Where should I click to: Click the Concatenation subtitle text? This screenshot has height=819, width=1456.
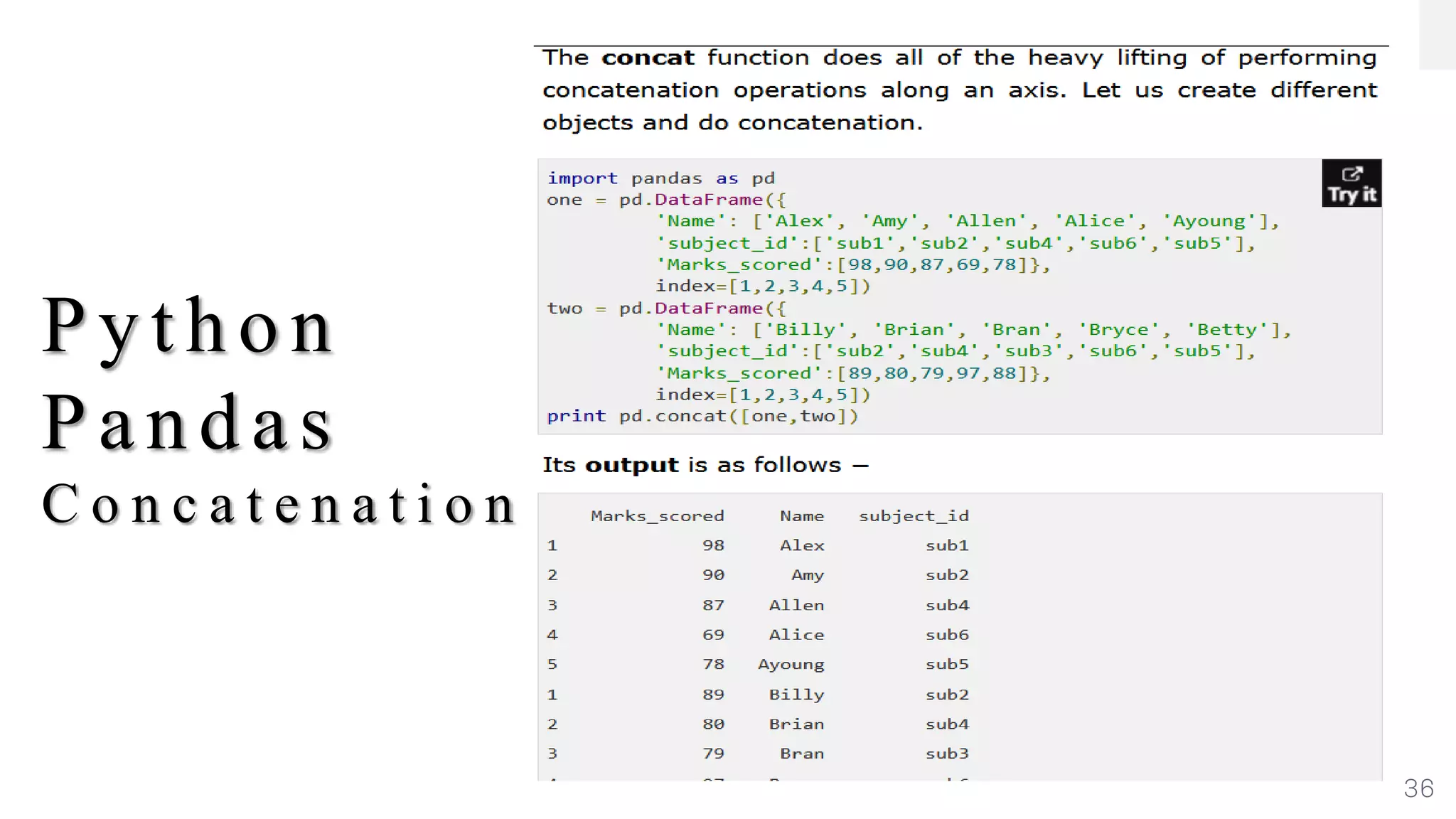pos(279,504)
